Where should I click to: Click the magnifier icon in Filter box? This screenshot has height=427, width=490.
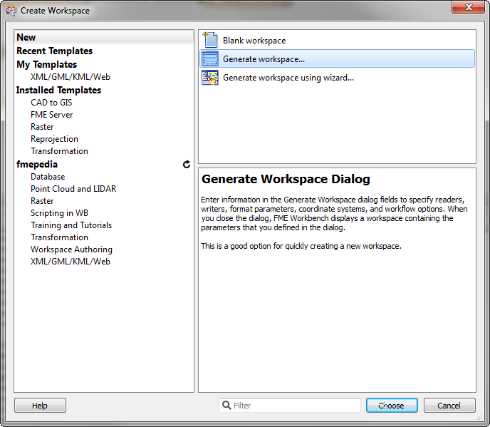pos(227,405)
